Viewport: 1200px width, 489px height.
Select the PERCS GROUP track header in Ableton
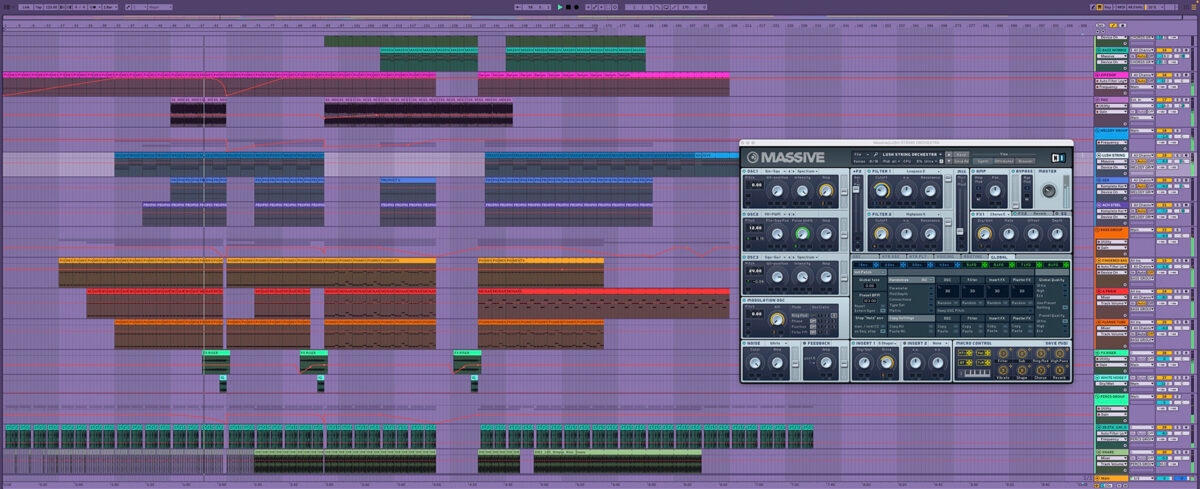coord(1110,397)
